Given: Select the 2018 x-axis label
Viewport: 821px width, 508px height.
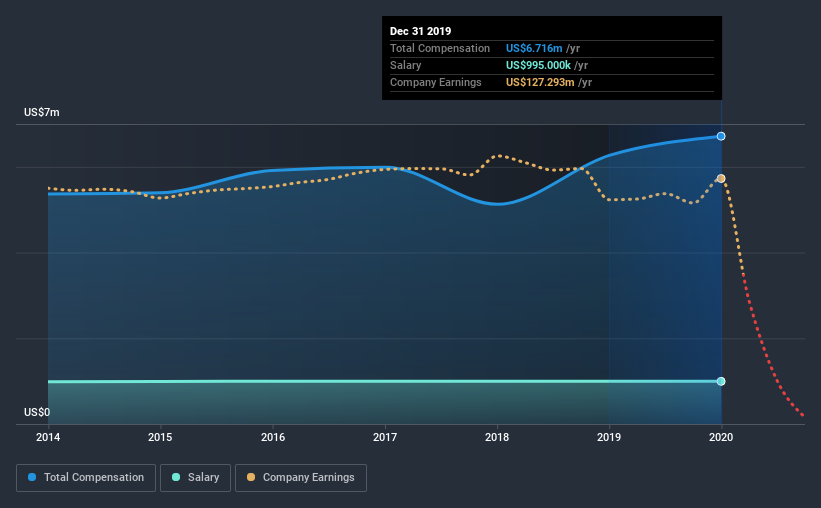Looking at the screenshot, I should 497,438.
